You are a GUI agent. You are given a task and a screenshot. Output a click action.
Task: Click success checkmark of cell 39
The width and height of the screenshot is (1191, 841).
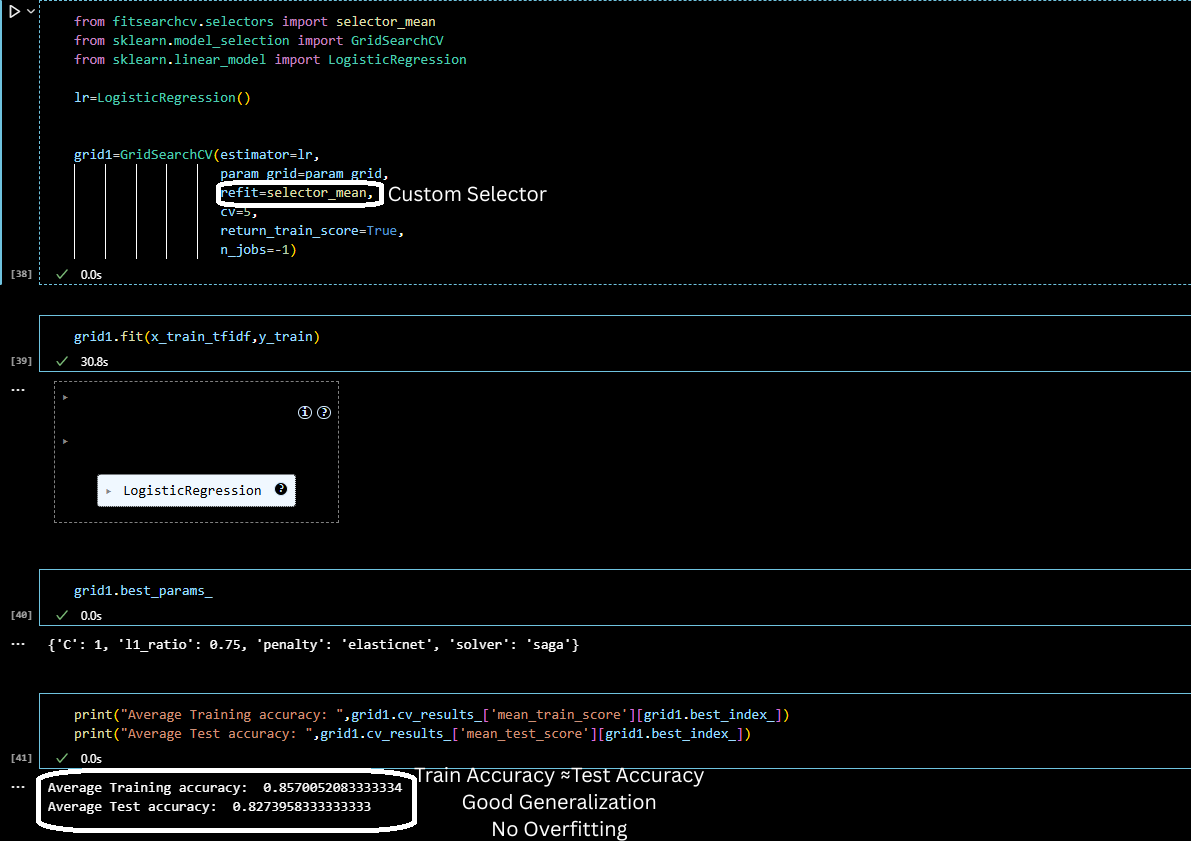click(62, 361)
